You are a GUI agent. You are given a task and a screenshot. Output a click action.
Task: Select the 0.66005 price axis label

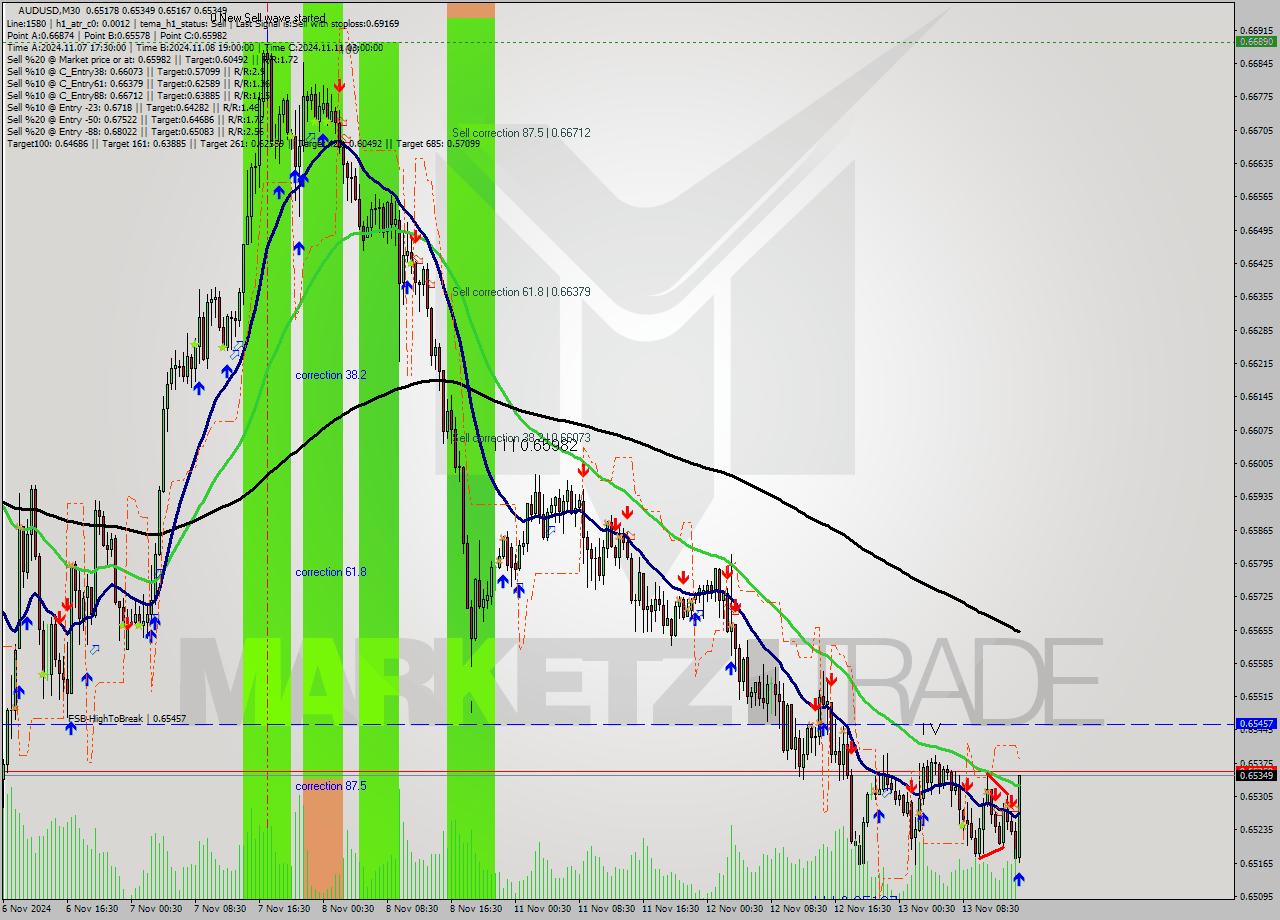(1256, 463)
